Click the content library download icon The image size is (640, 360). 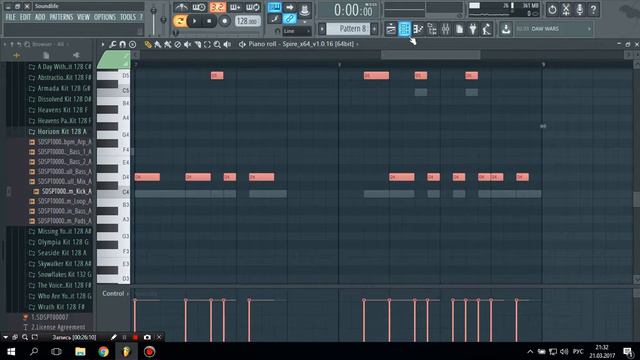pyautogui.click(x=506, y=29)
